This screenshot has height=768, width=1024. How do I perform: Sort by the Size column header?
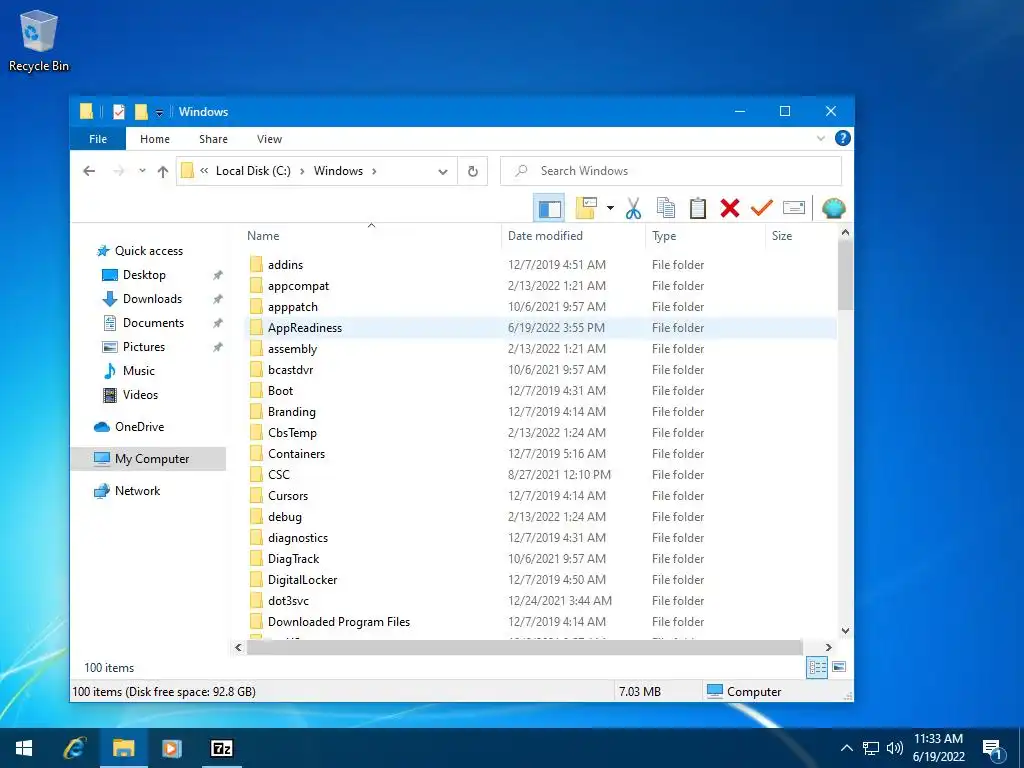coord(782,236)
